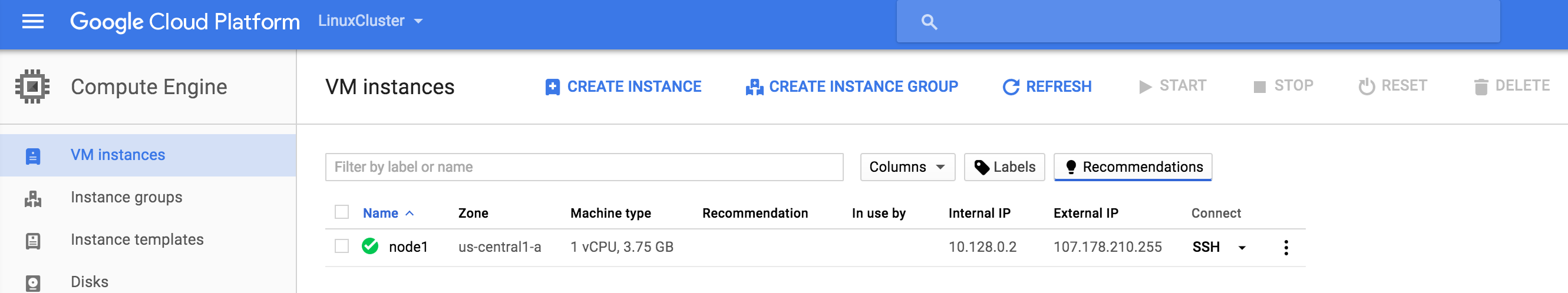Focus the Filter by label or name field
The image size is (1568, 293).
(x=584, y=167)
